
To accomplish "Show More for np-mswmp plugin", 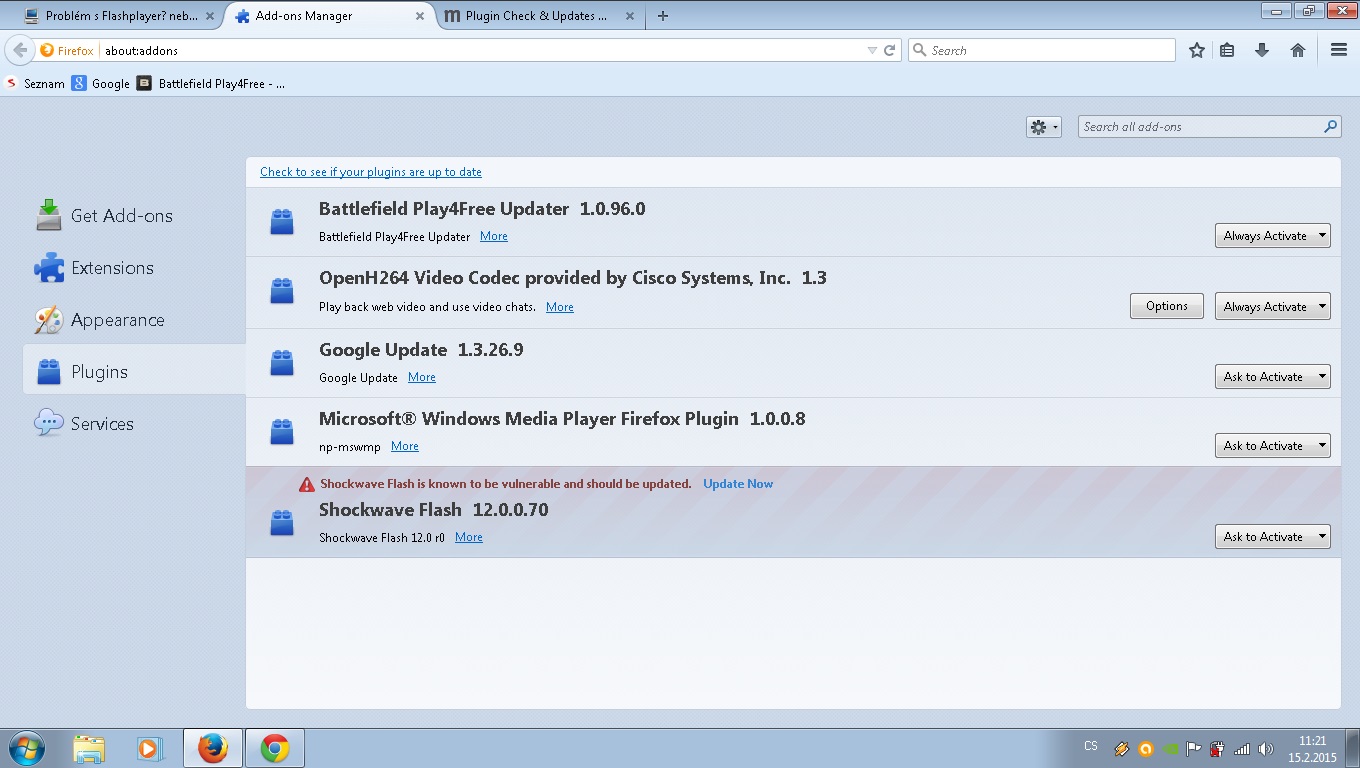I will click(x=405, y=446).
